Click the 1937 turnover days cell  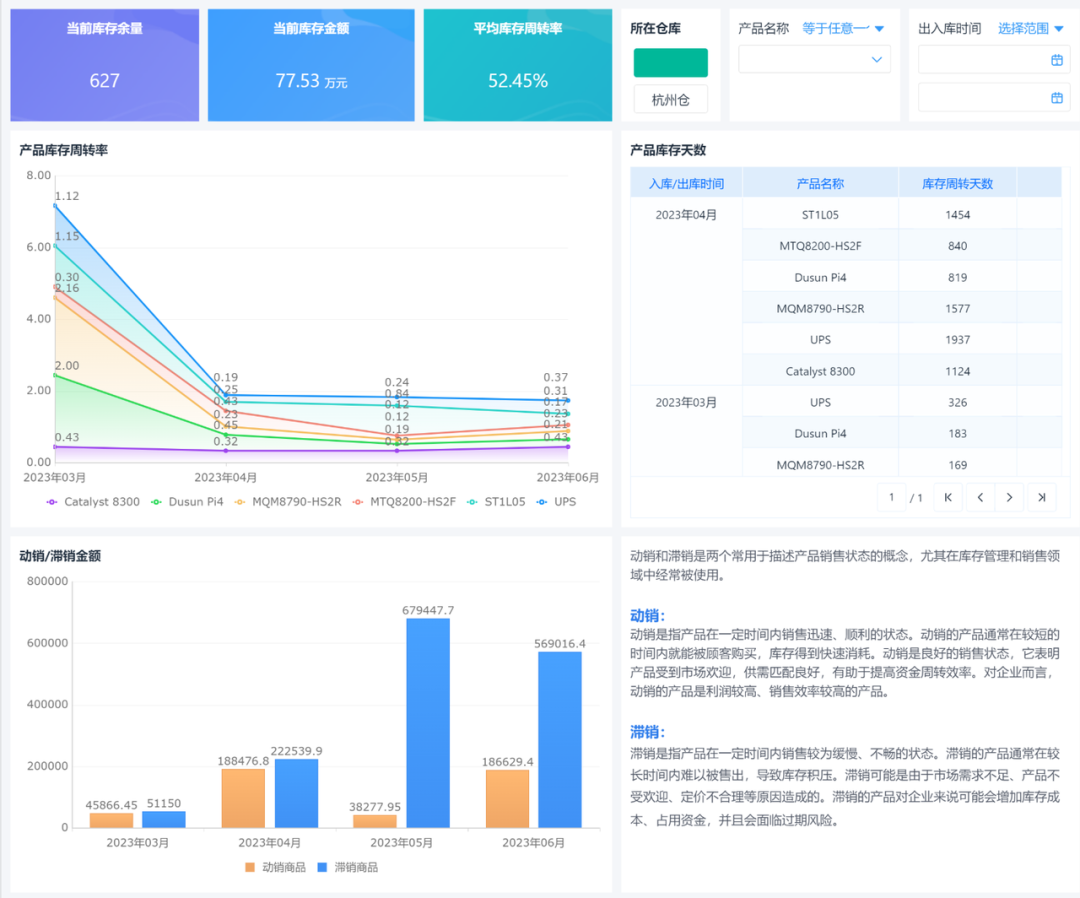click(x=957, y=340)
